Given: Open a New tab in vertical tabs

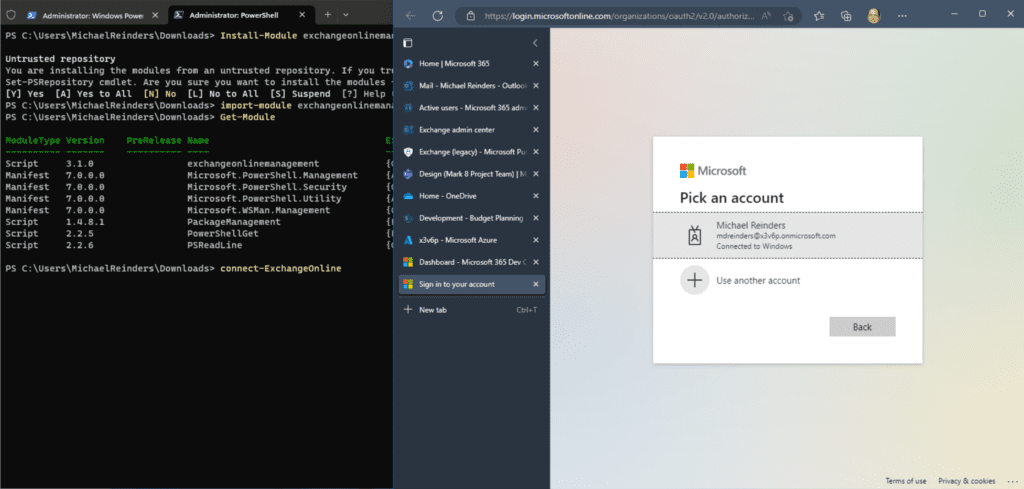Looking at the screenshot, I should pyautogui.click(x=472, y=309).
